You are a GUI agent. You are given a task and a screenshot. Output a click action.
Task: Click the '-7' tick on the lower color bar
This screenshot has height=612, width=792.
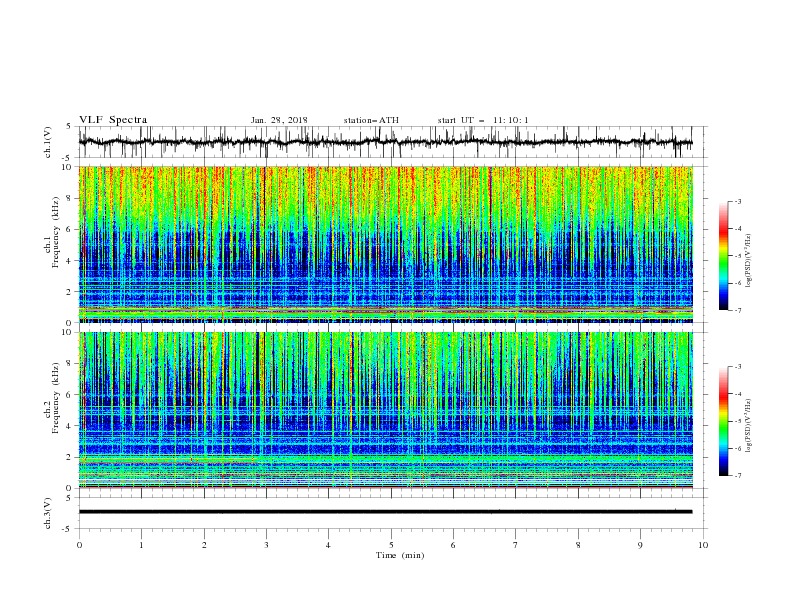737,476
